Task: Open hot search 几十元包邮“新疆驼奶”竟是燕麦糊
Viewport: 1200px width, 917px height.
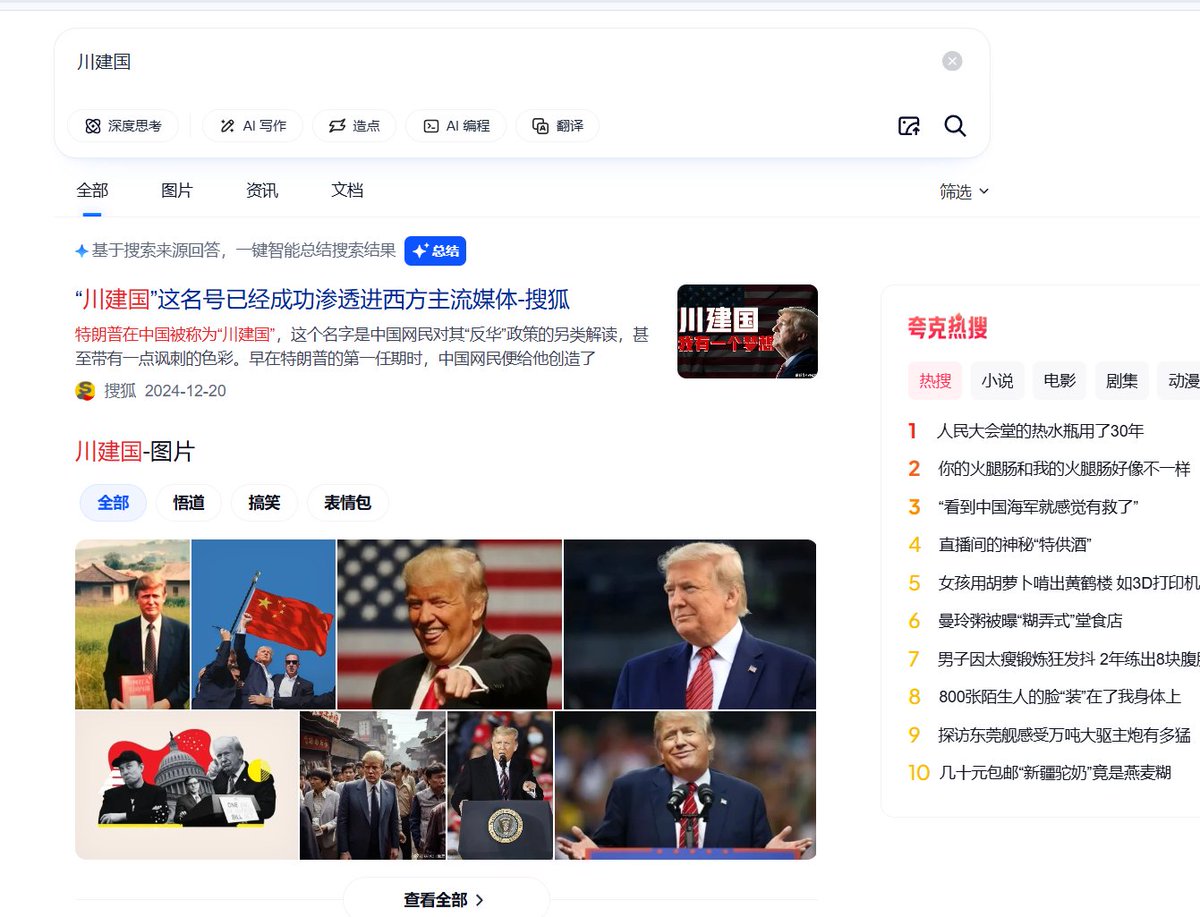Action: pyautogui.click(x=1054, y=773)
